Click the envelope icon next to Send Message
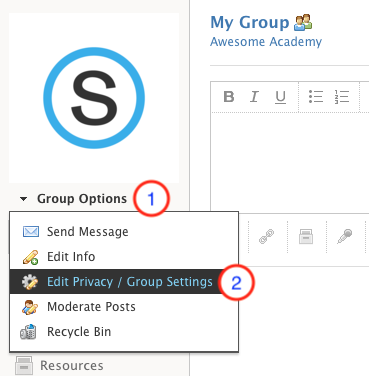 click(31, 231)
